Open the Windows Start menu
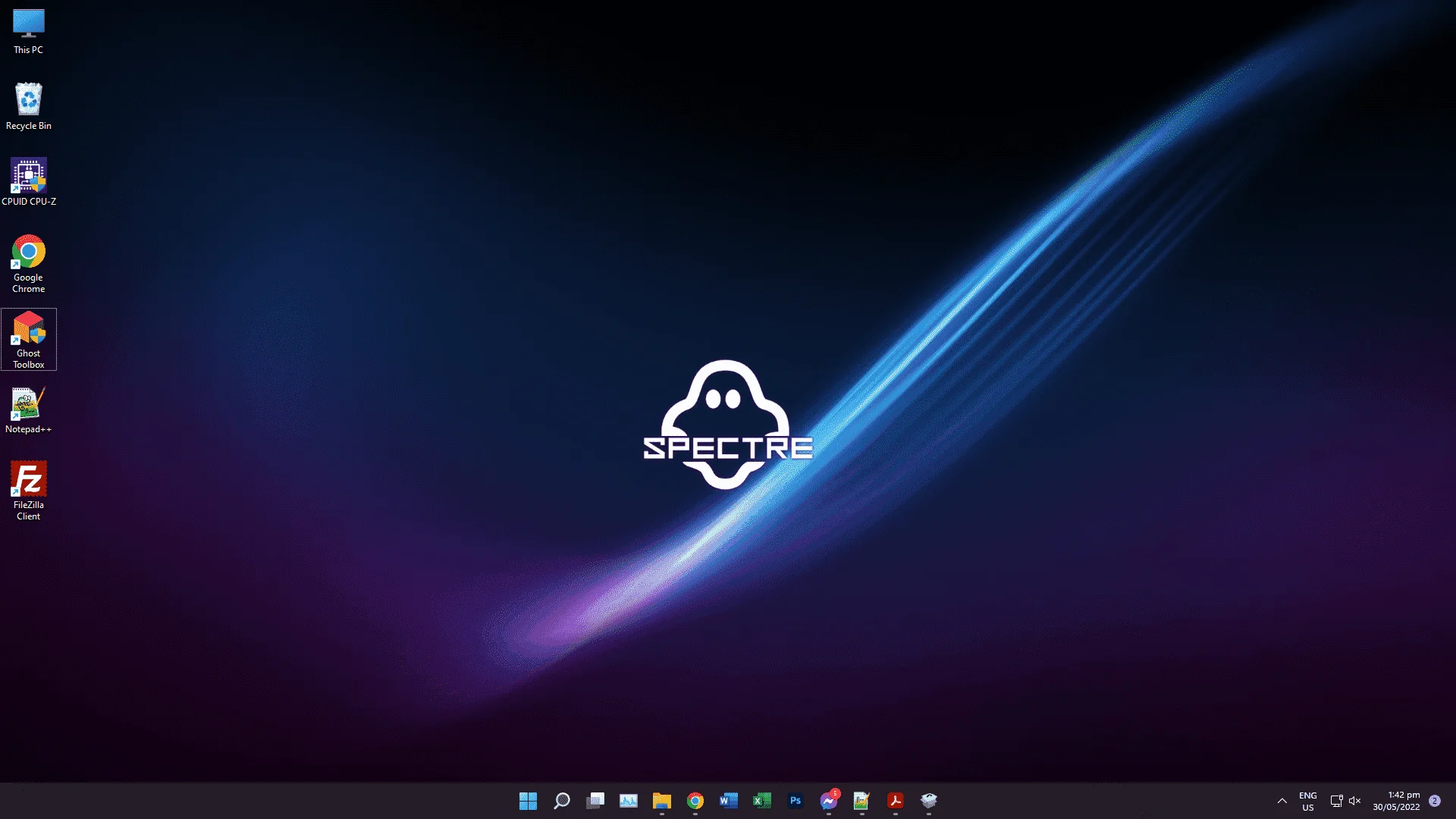This screenshot has height=819, width=1456. [x=529, y=801]
